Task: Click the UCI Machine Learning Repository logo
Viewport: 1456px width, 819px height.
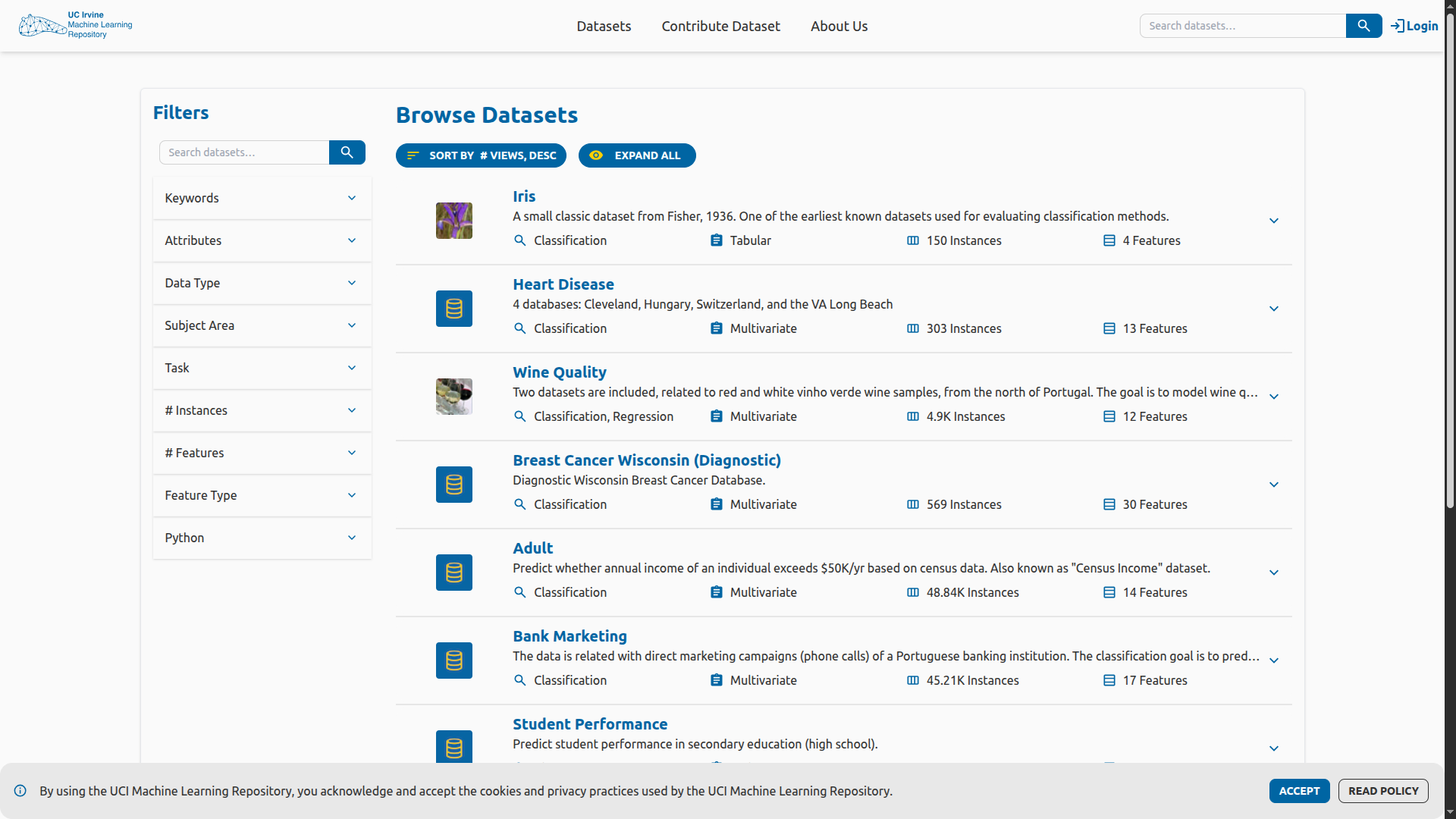Action: pyautogui.click(x=75, y=25)
